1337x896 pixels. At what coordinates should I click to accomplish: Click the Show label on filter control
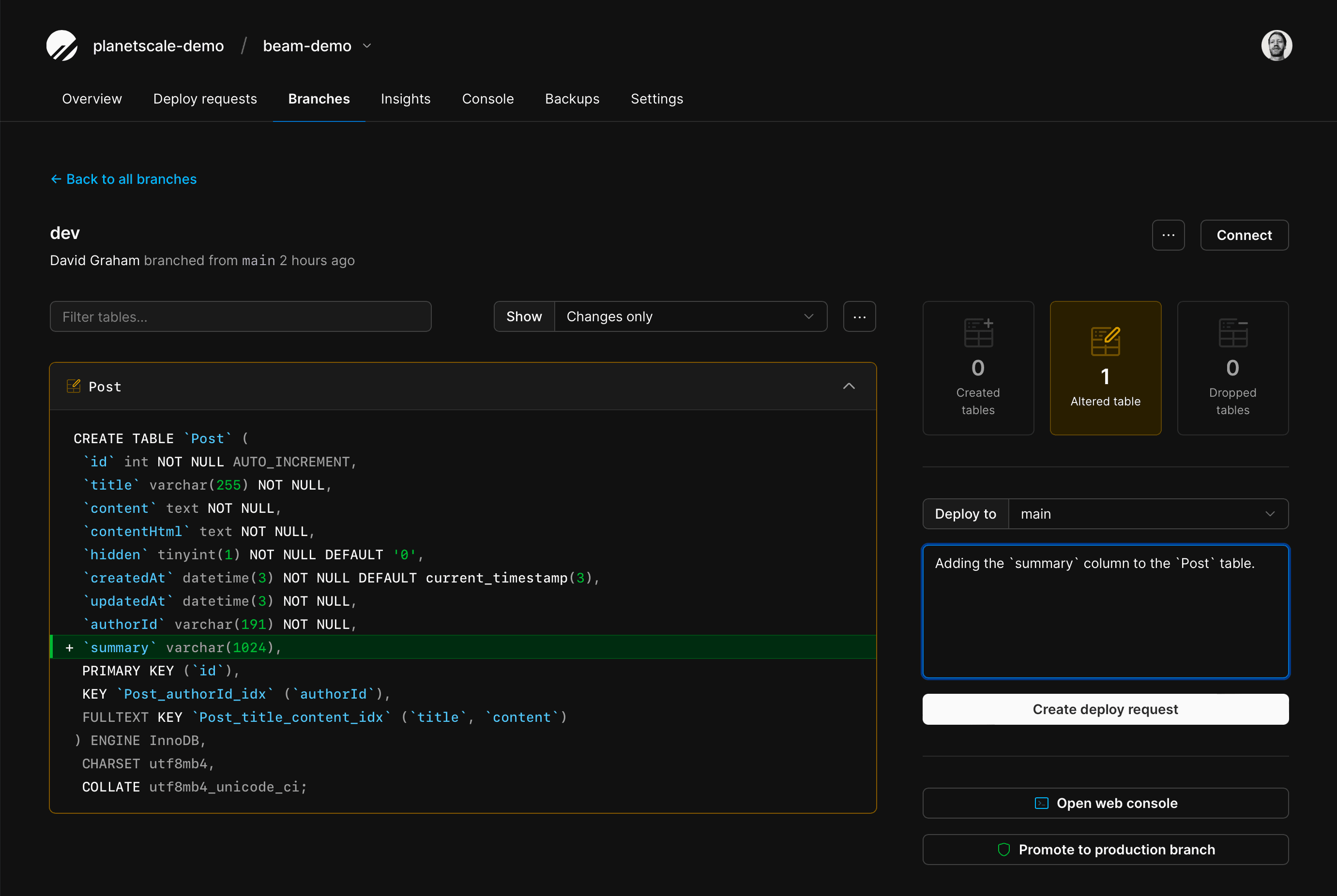tap(524, 316)
